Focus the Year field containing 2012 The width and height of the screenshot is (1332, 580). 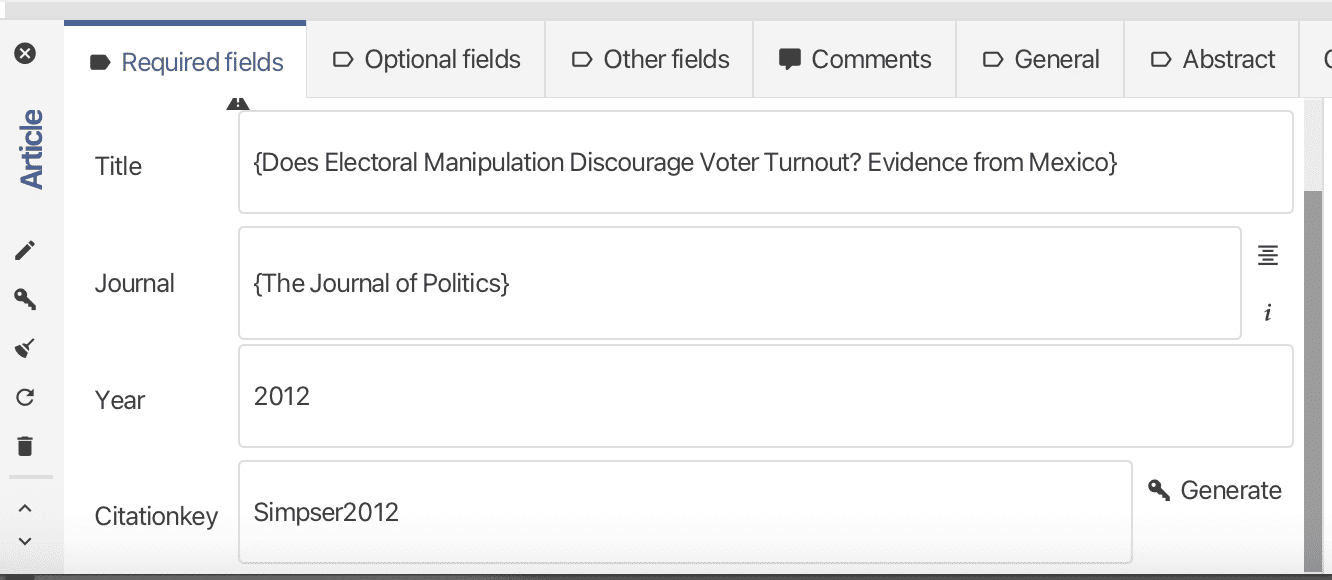765,396
